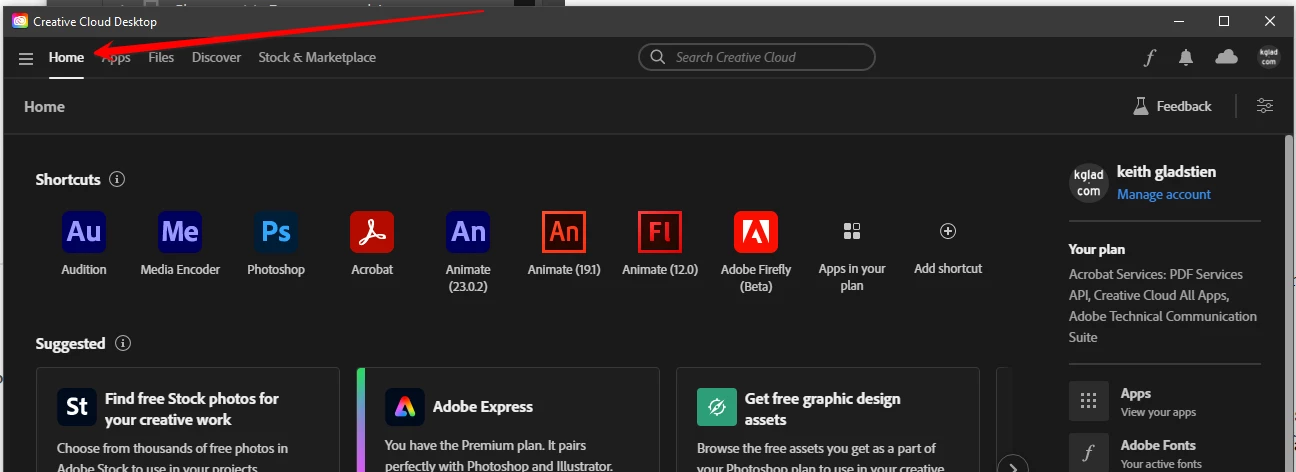Open the Find free Stock photos card

(188, 420)
